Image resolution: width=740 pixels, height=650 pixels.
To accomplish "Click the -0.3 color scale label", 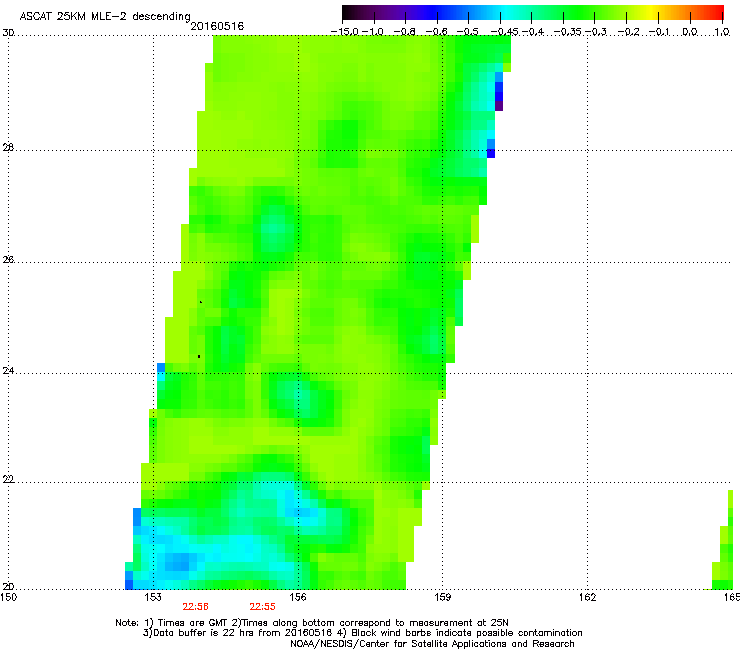I will [x=596, y=32].
